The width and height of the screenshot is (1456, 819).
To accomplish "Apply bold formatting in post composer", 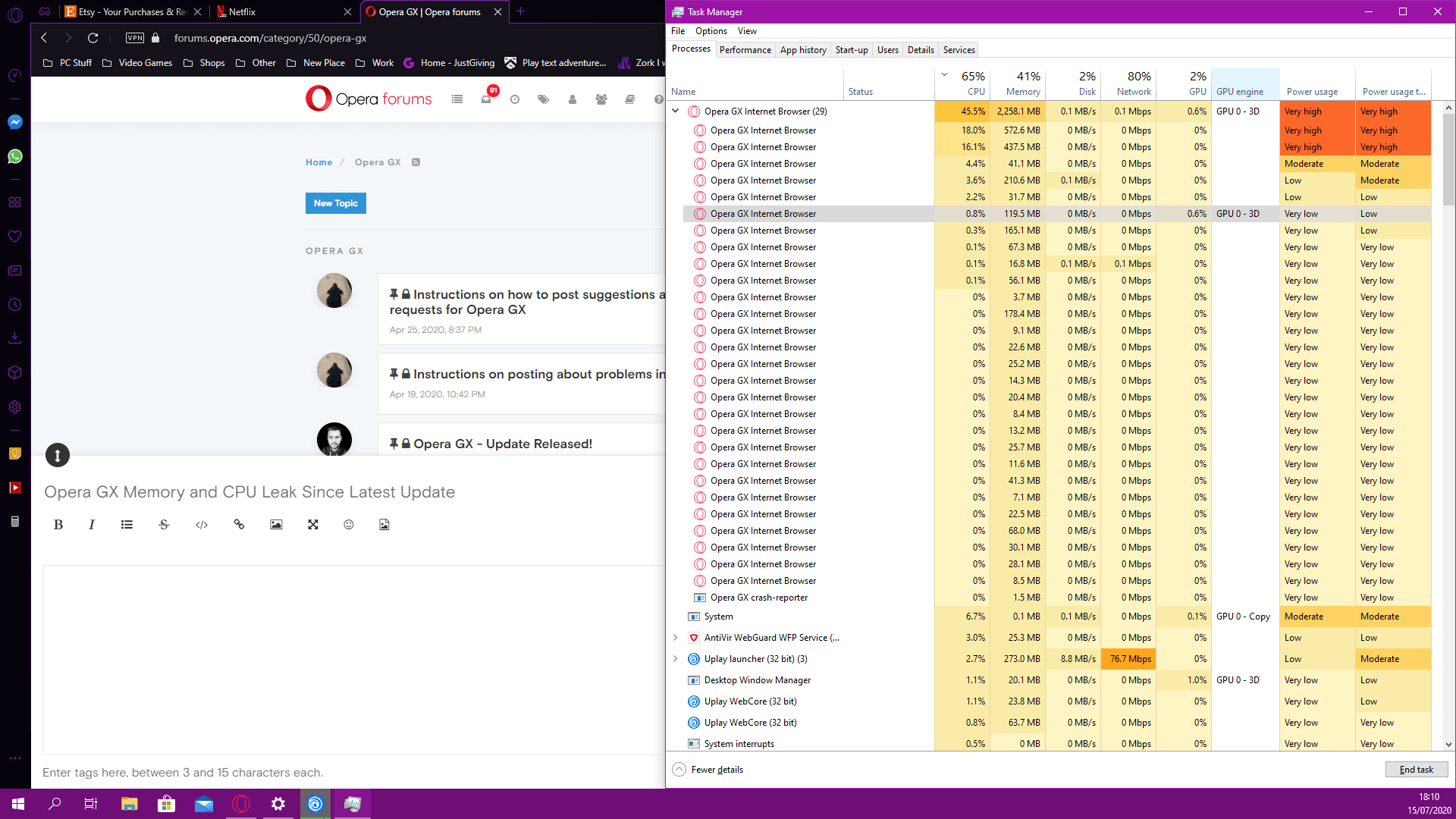I will tap(58, 525).
